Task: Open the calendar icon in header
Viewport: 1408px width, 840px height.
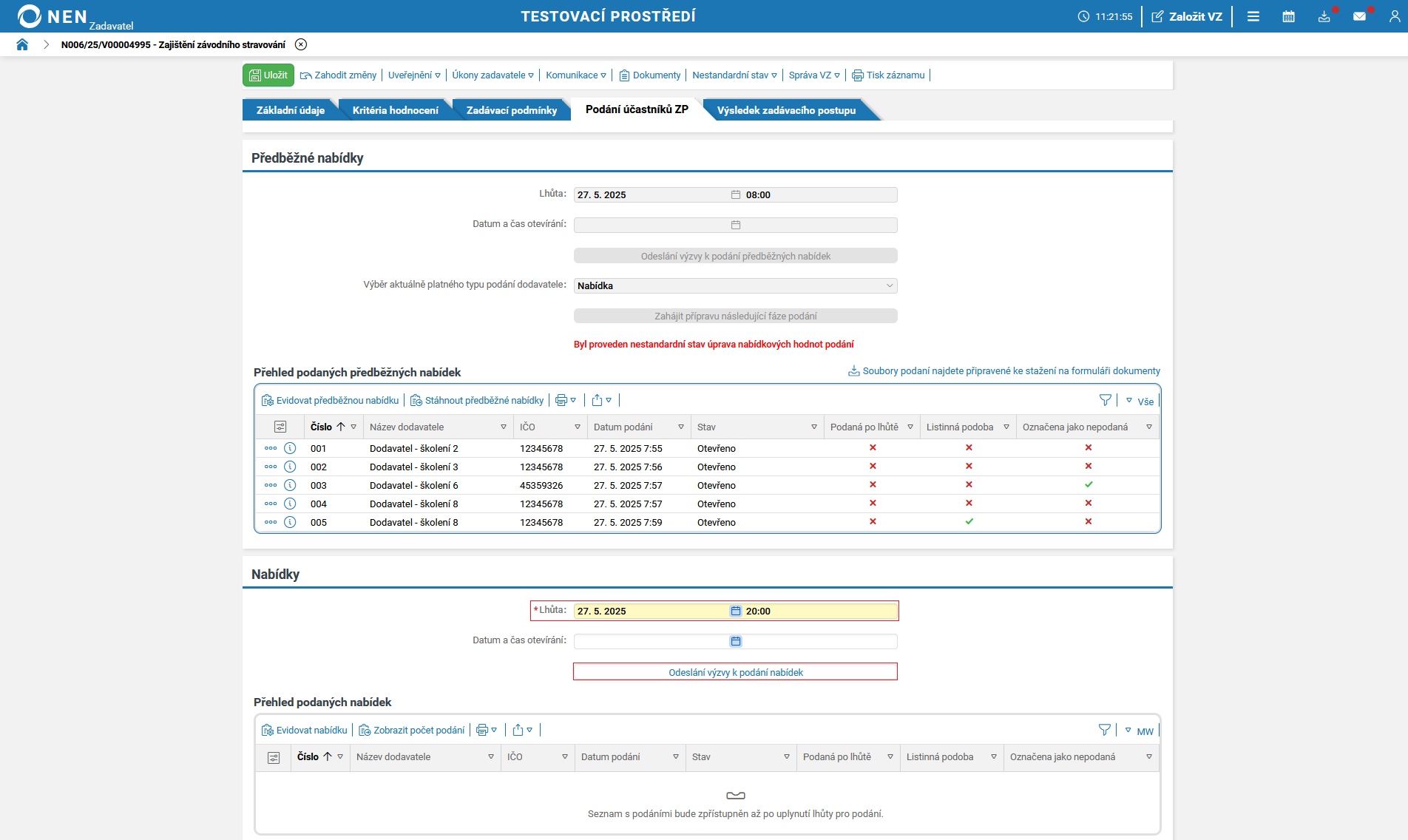Action: (1289, 16)
